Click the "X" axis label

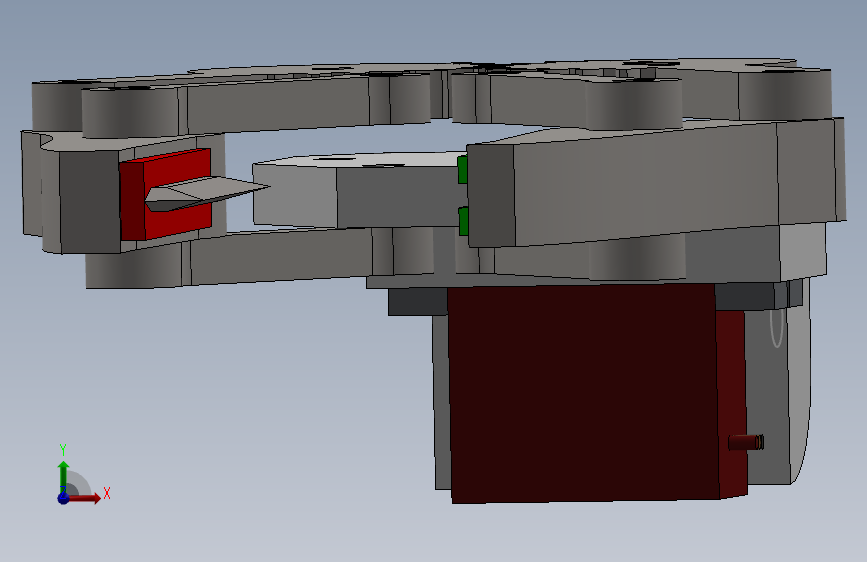coord(107,493)
